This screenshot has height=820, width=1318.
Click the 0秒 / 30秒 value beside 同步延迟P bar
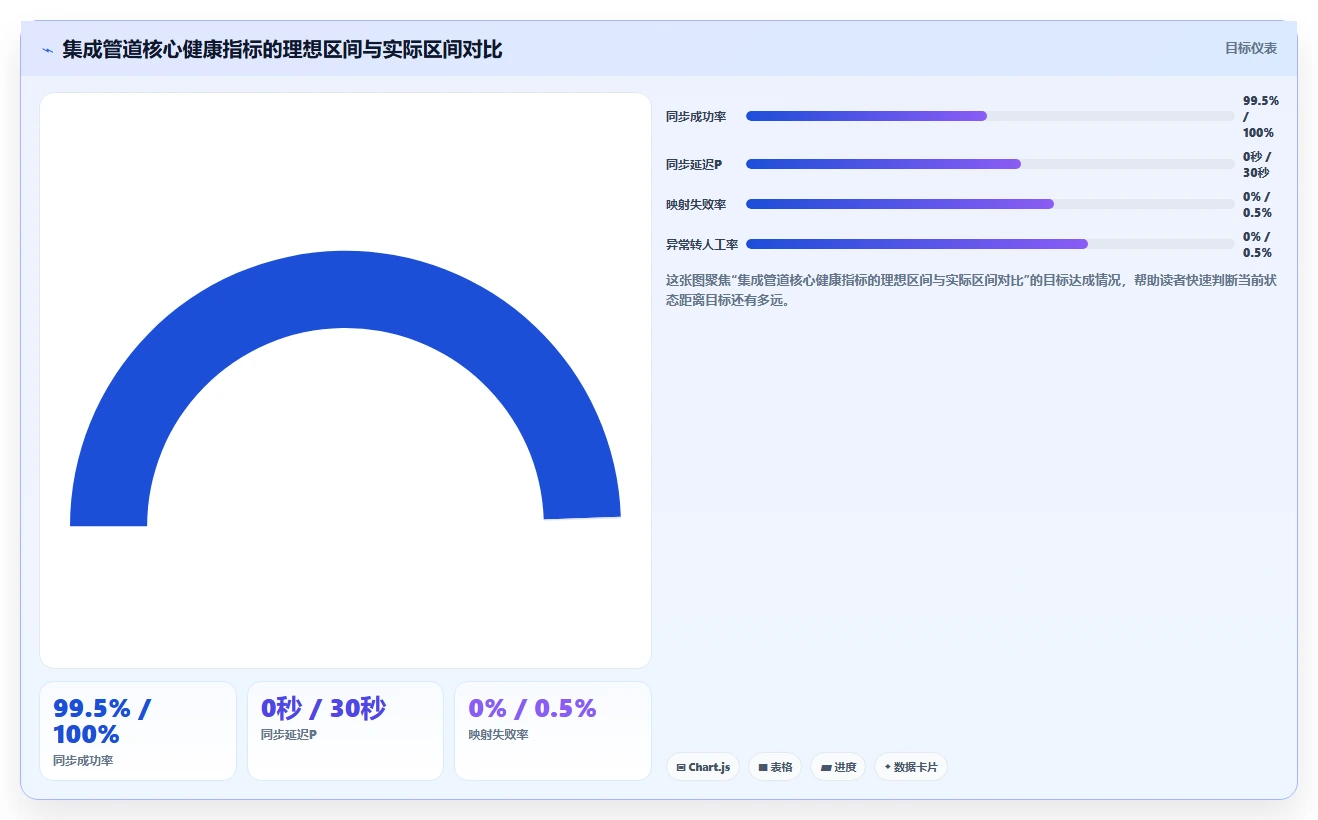coord(1258,164)
